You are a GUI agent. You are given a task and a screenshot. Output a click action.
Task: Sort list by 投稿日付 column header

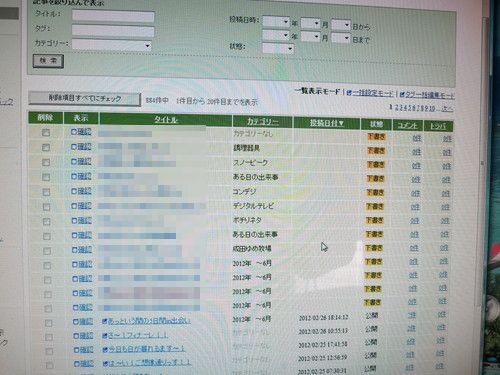tap(326, 123)
